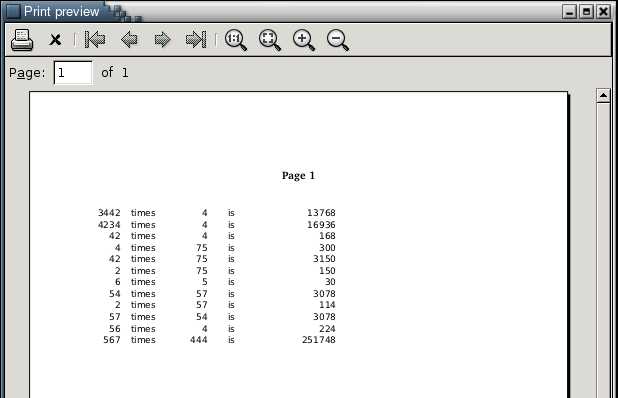The height and width of the screenshot is (398, 618).
Task: Click the result 251748 in the preview
Action: pyautogui.click(x=319, y=340)
